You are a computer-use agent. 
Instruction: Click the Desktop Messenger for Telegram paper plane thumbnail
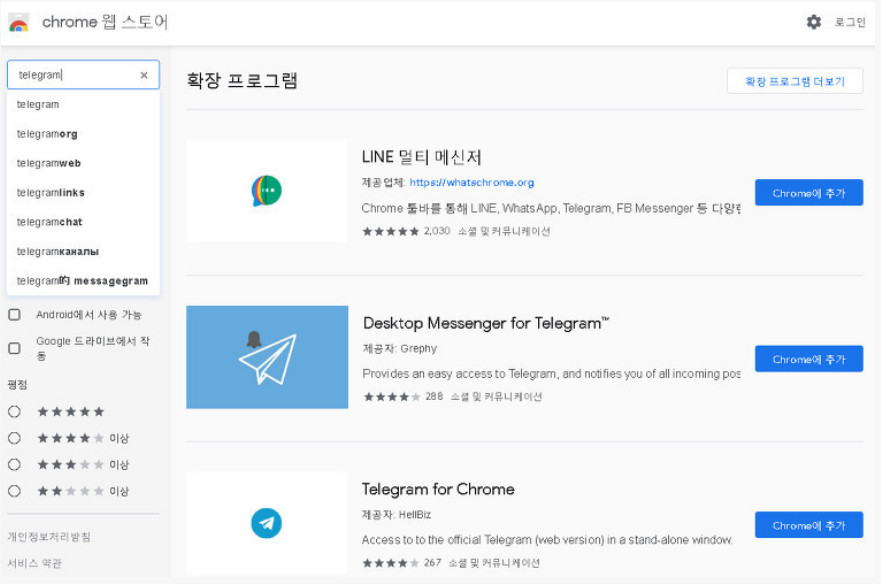pyautogui.click(x=267, y=357)
